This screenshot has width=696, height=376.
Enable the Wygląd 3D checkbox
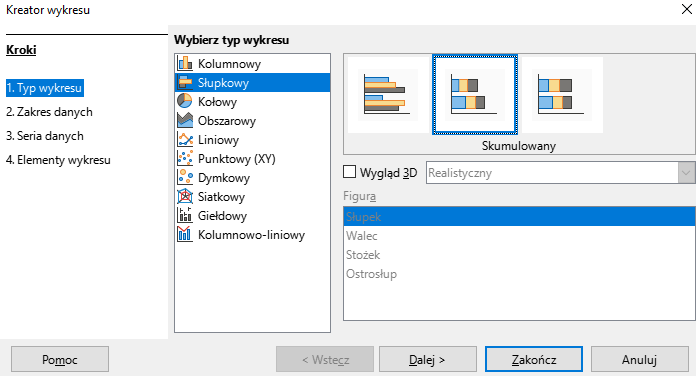point(350,172)
